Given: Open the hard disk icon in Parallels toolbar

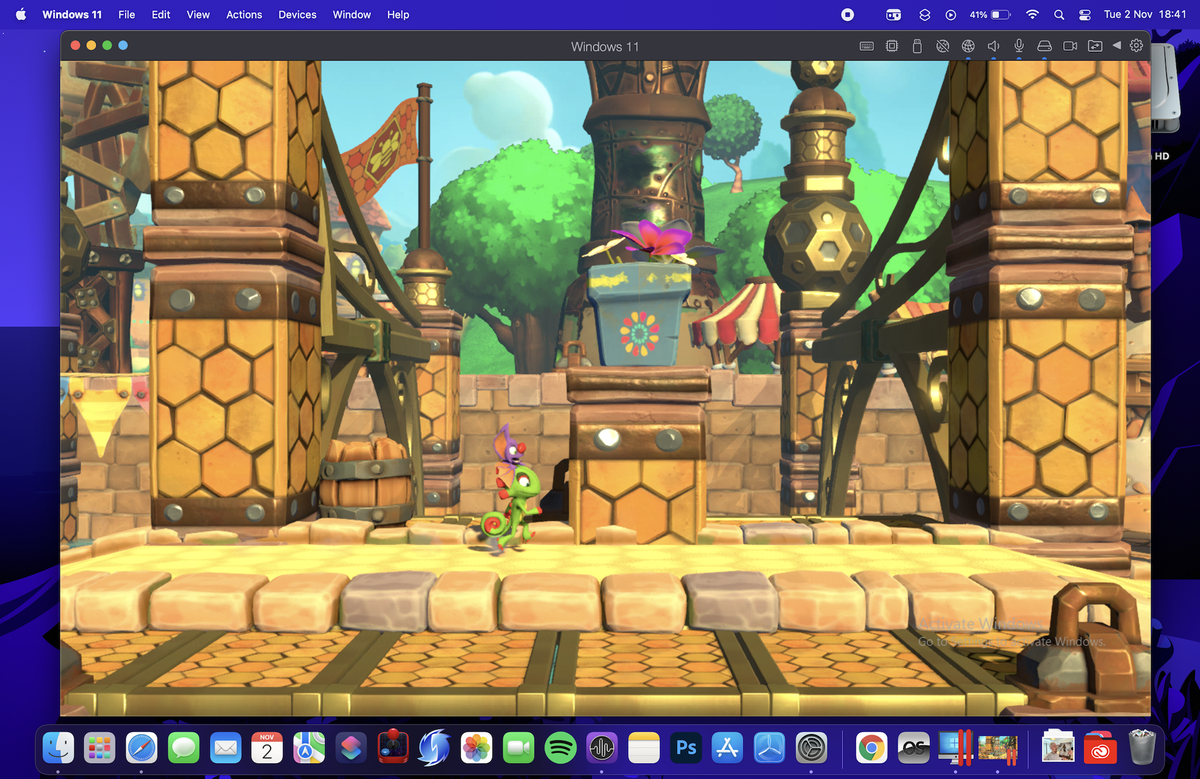Looking at the screenshot, I should (x=1044, y=45).
